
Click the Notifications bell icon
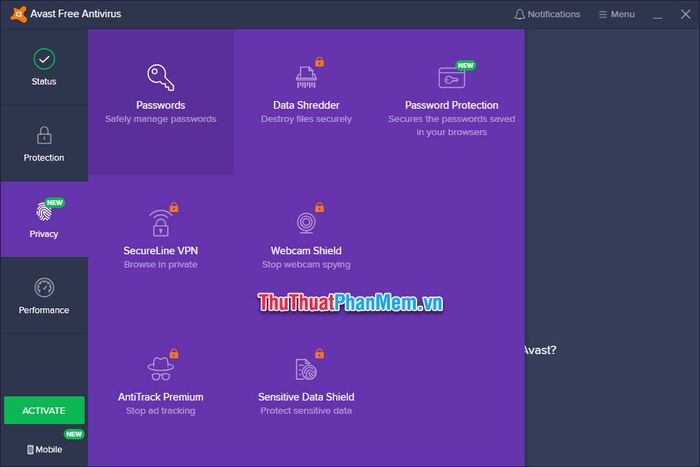coord(519,14)
